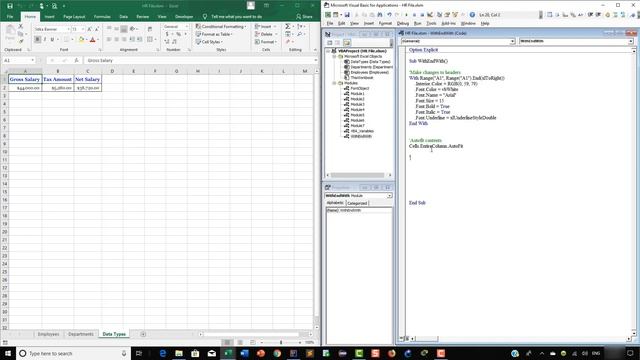The image size is (640, 360).
Task: Open the Departments sheet tab
Action: pos(81,334)
